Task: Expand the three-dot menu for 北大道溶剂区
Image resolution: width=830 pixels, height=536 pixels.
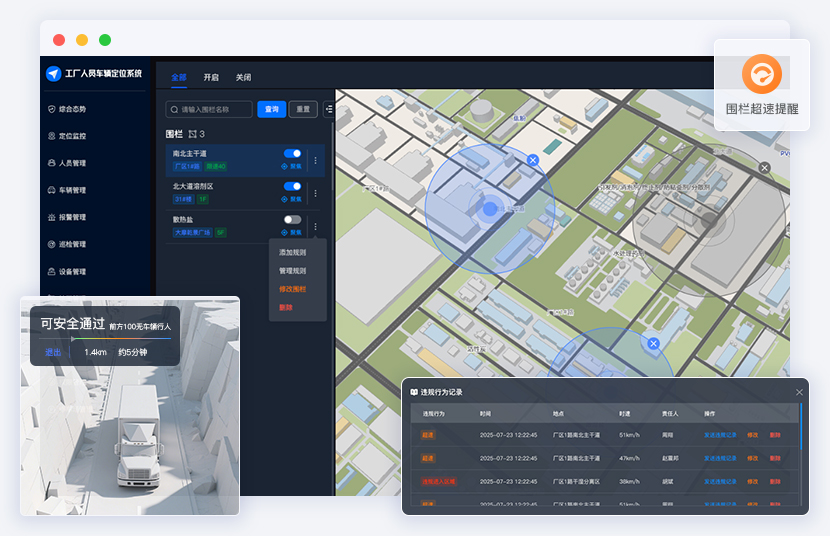Action: pos(316,192)
